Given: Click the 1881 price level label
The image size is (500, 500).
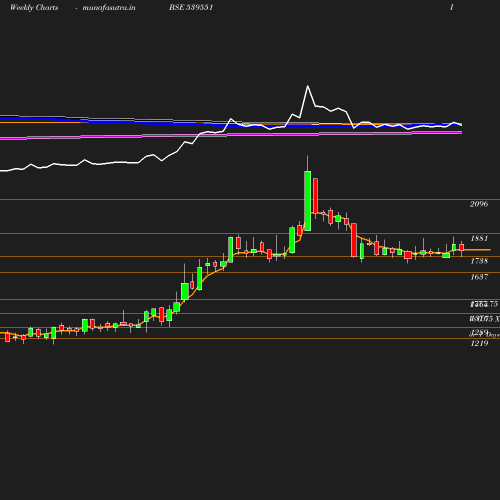Looking at the screenshot, I should [479, 238].
